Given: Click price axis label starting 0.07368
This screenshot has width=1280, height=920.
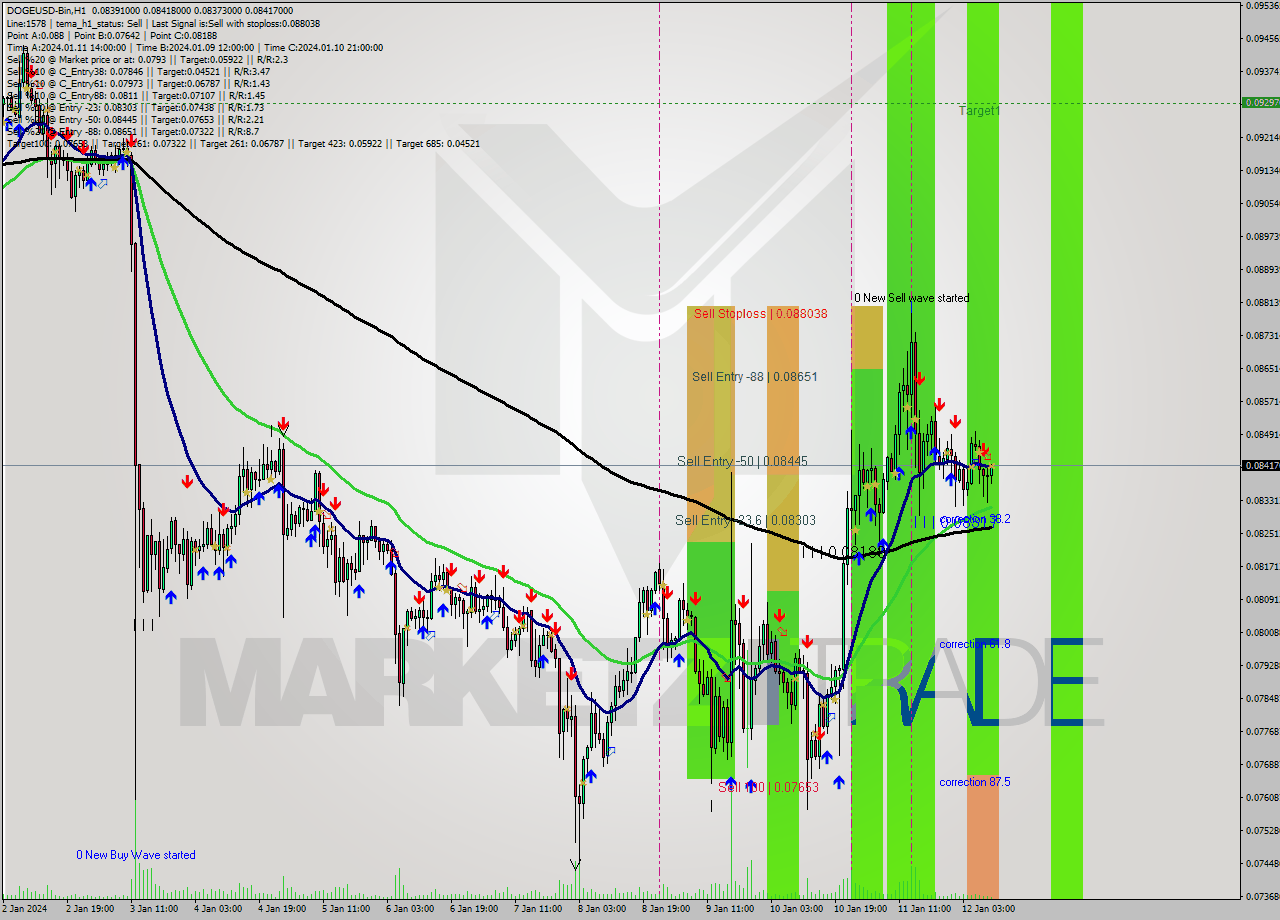Looking at the screenshot, I should [x=1262, y=897].
